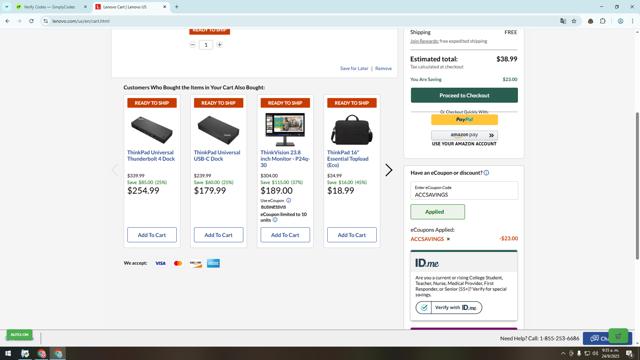View site information icon in address bar
This screenshot has height=360, width=640.
(45, 21)
